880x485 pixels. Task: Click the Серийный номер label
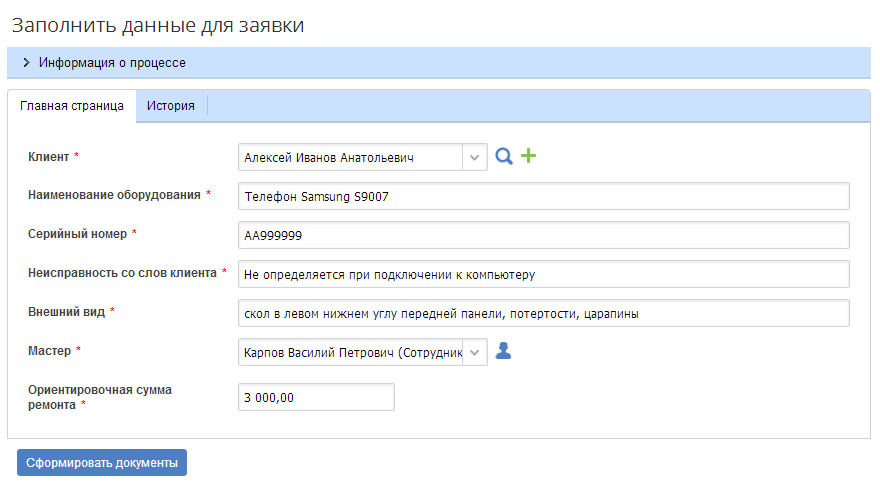point(77,234)
